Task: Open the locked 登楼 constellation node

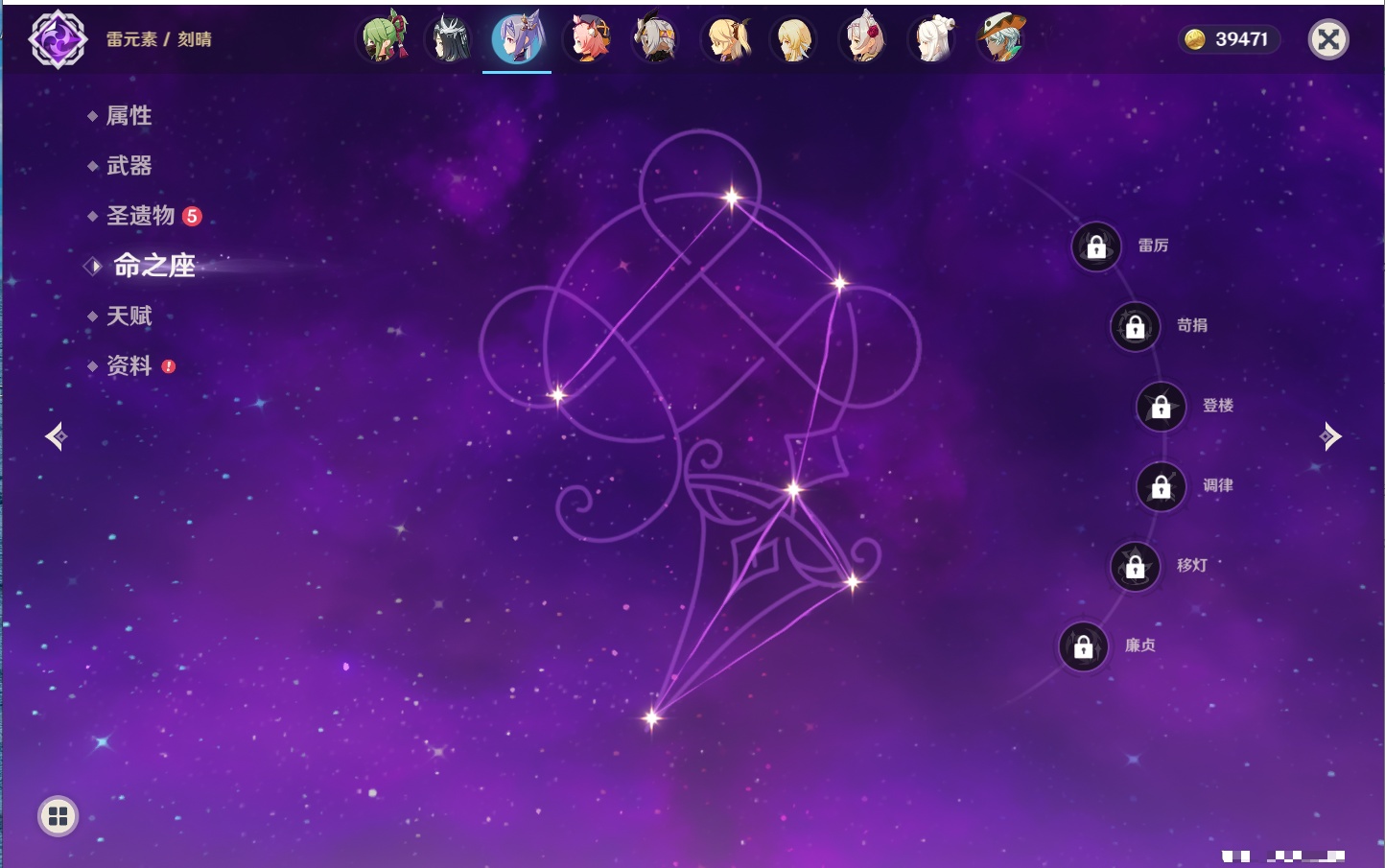Action: click(x=1162, y=407)
